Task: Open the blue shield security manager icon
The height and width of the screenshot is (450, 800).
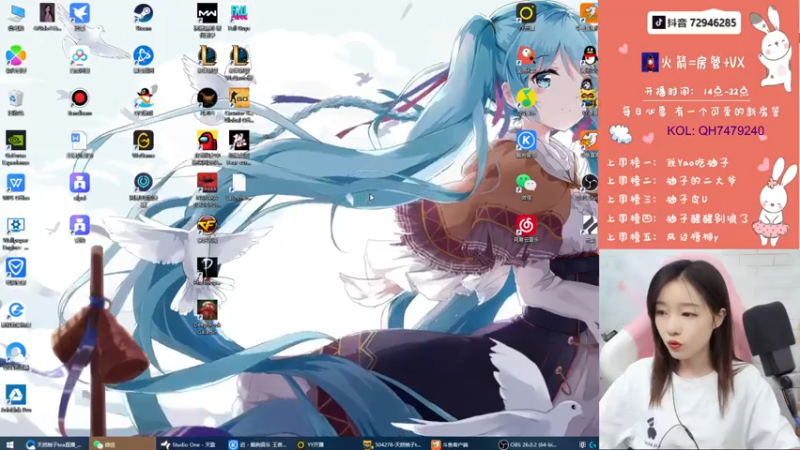Action: [16, 267]
